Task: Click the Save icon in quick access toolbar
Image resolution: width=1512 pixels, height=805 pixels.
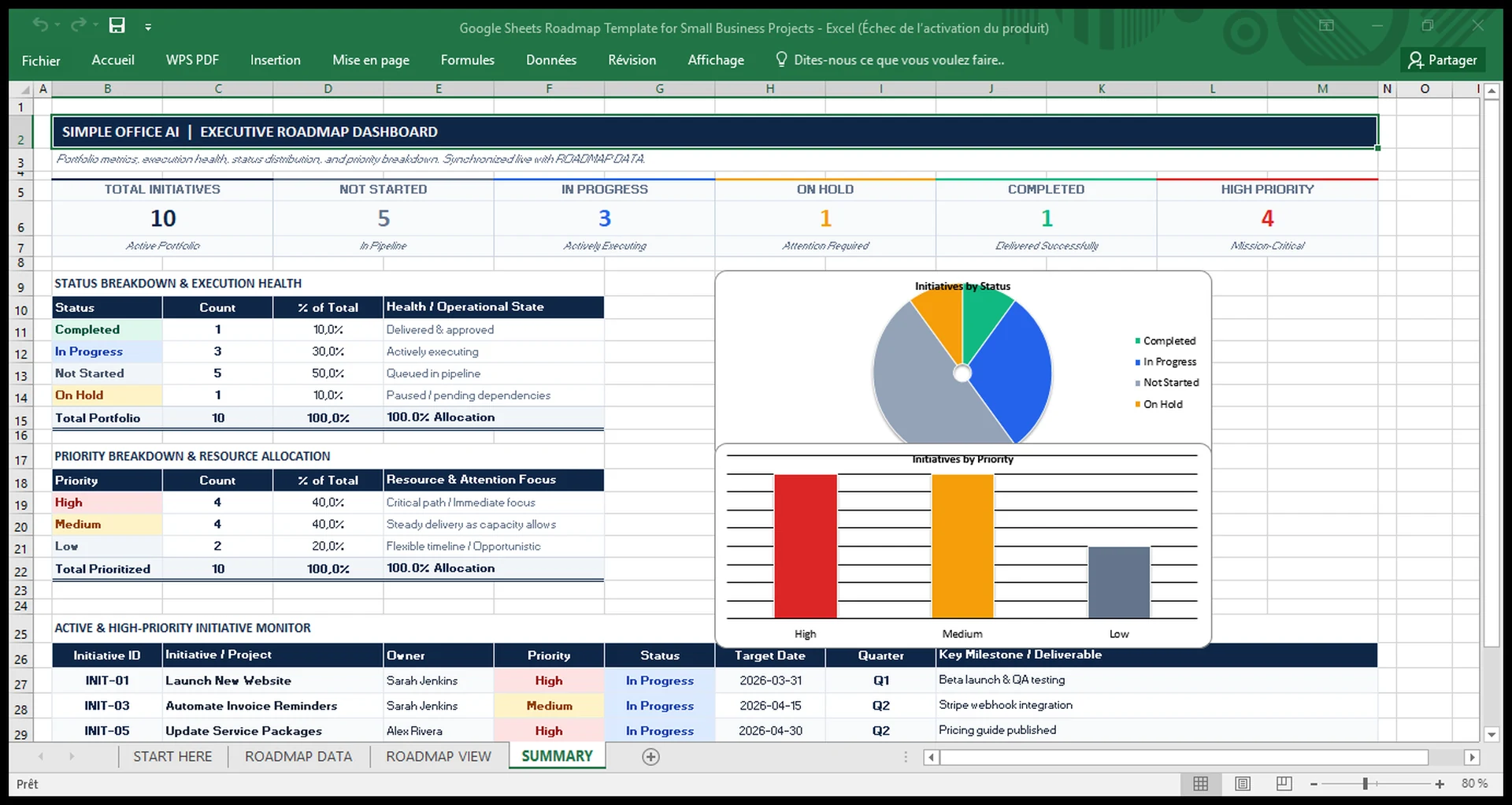Action: pos(117,26)
